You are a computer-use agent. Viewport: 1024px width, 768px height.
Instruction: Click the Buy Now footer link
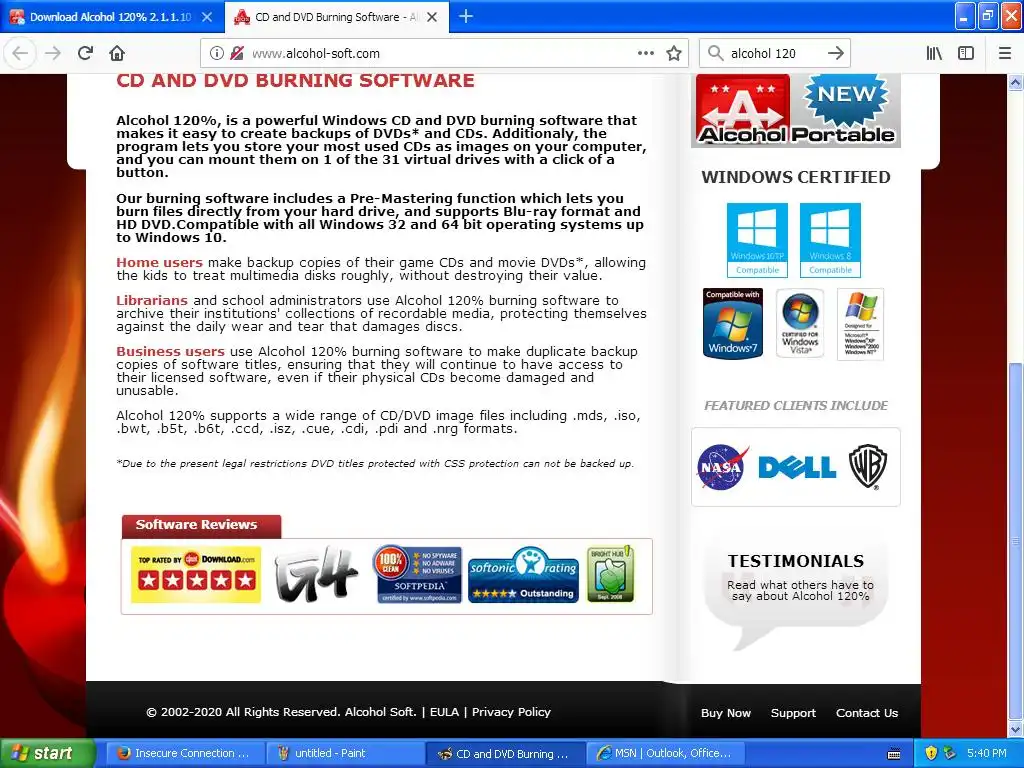click(726, 713)
